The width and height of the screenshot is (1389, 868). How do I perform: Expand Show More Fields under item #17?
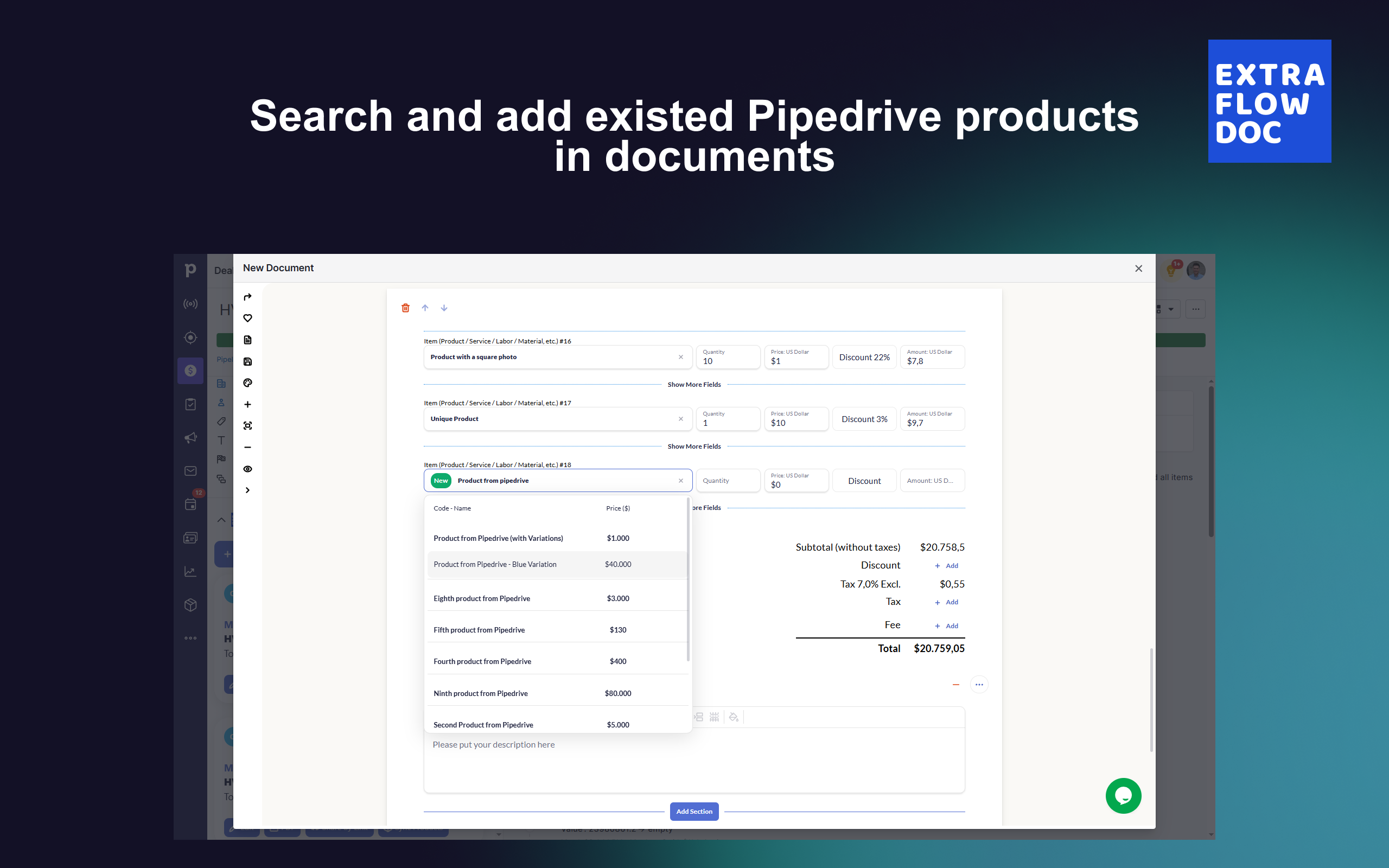[x=694, y=446]
